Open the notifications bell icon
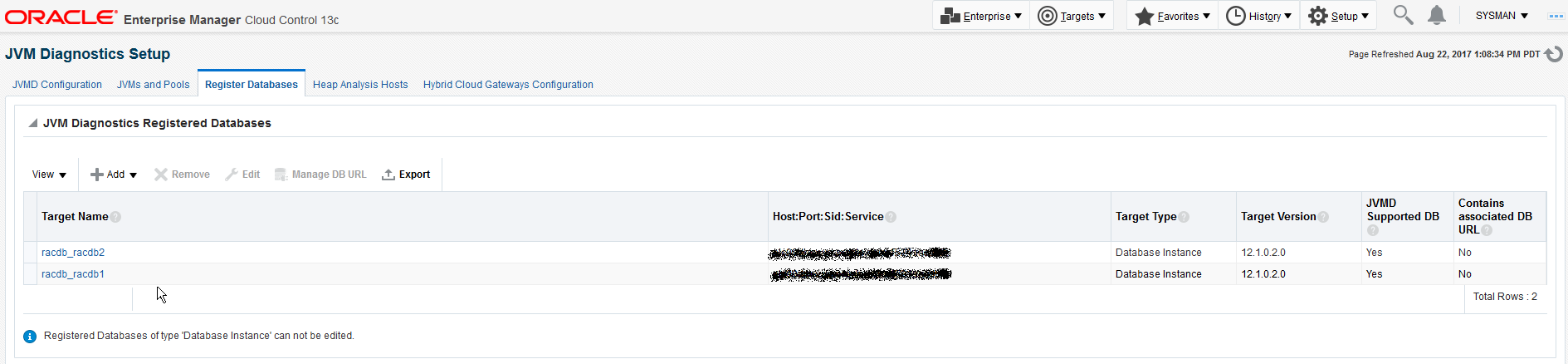This screenshot has height=364, width=1568. [1437, 15]
